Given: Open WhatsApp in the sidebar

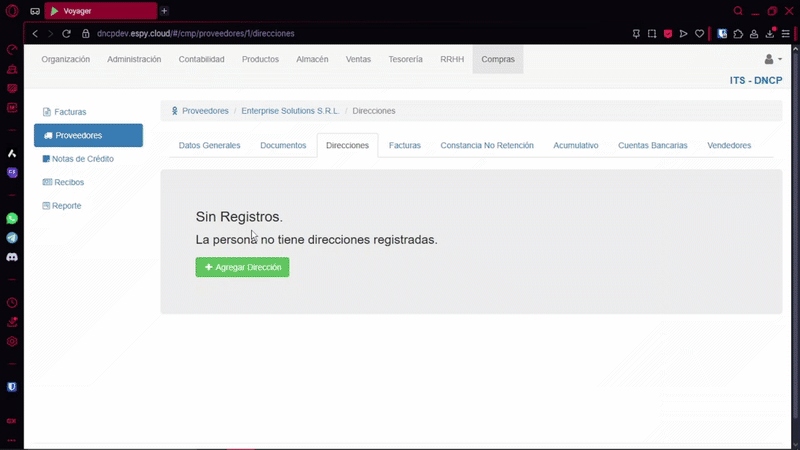Looking at the screenshot, I should (x=12, y=218).
